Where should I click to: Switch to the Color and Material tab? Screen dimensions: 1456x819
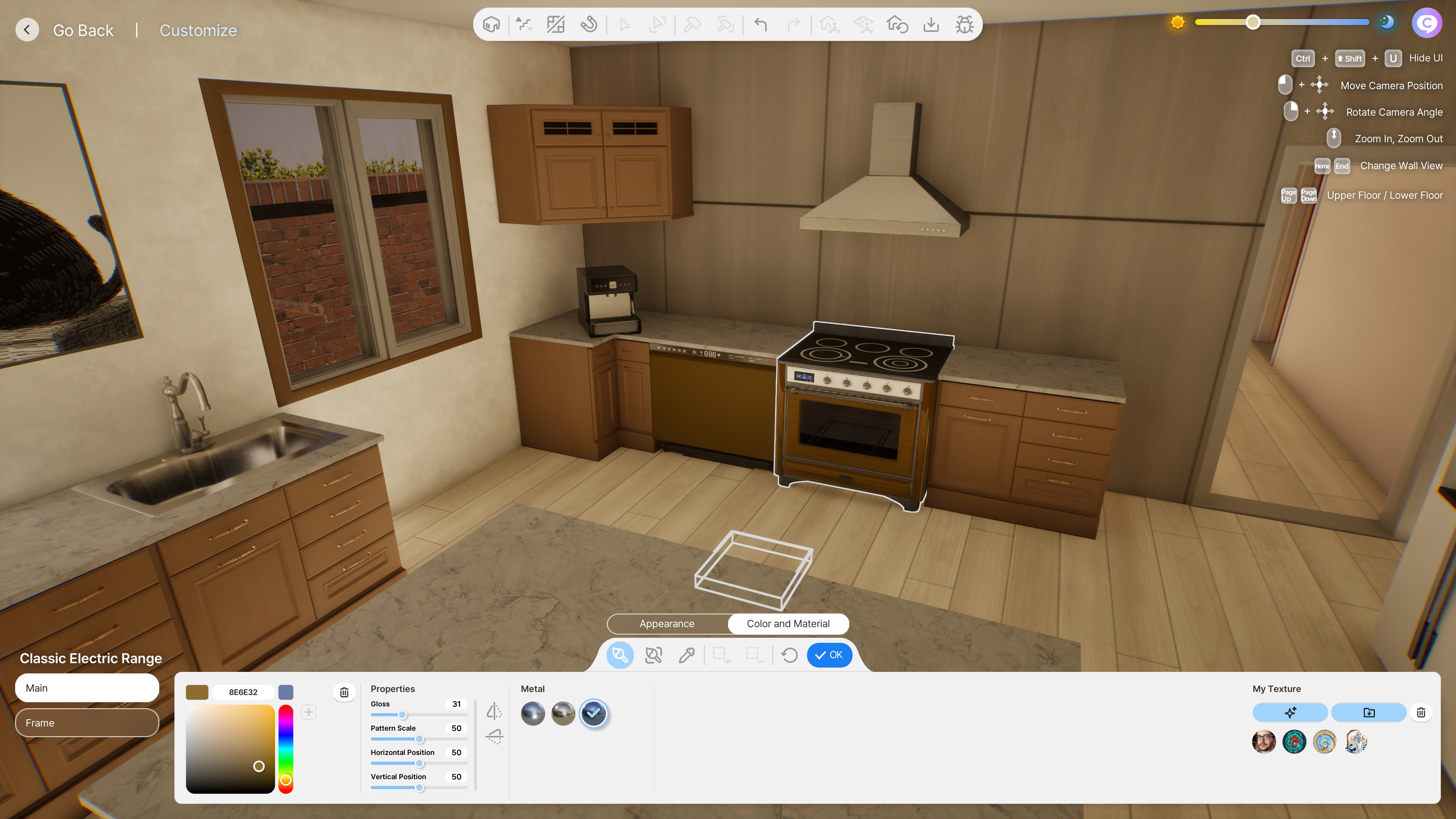click(x=788, y=623)
